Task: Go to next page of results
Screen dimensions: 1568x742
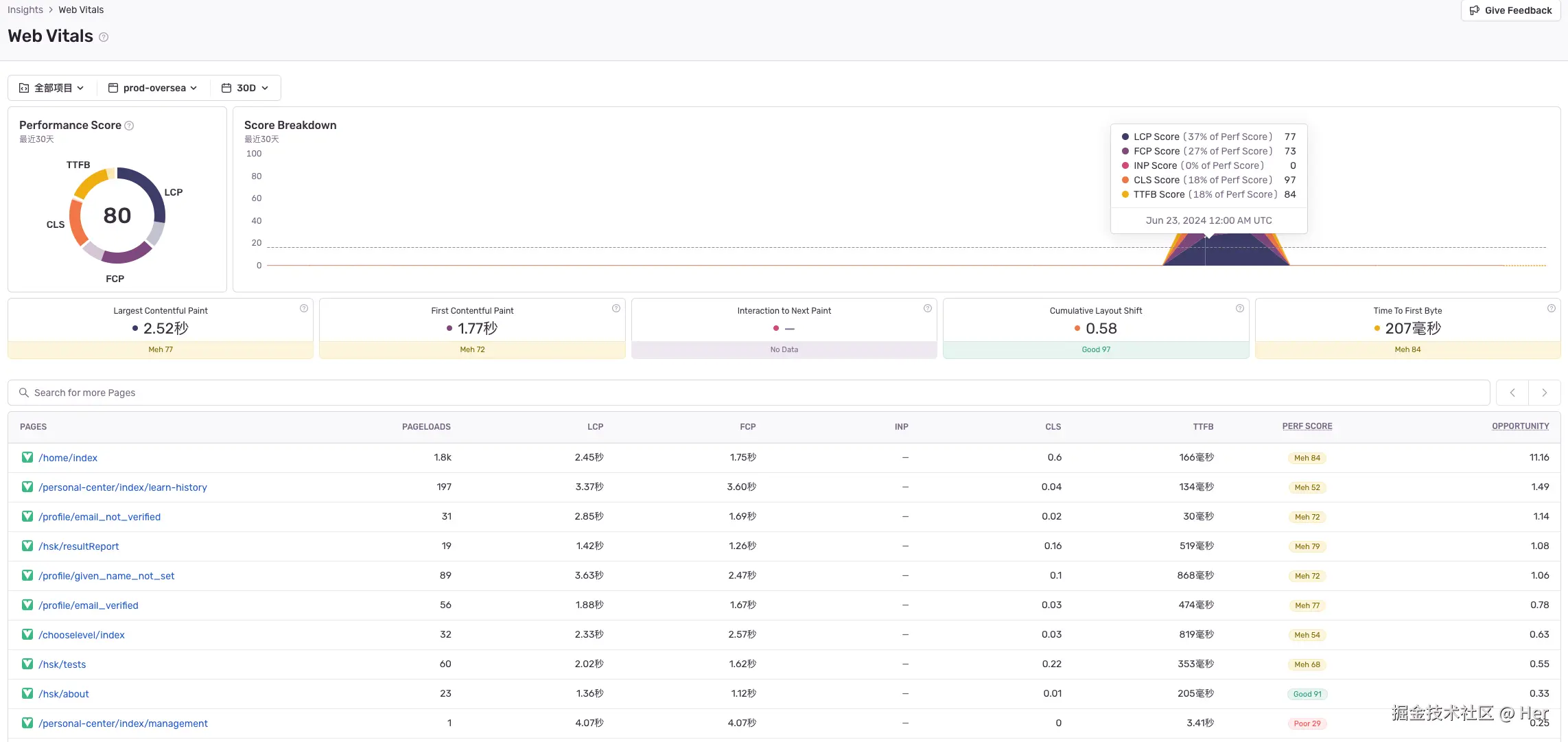Action: click(x=1545, y=393)
